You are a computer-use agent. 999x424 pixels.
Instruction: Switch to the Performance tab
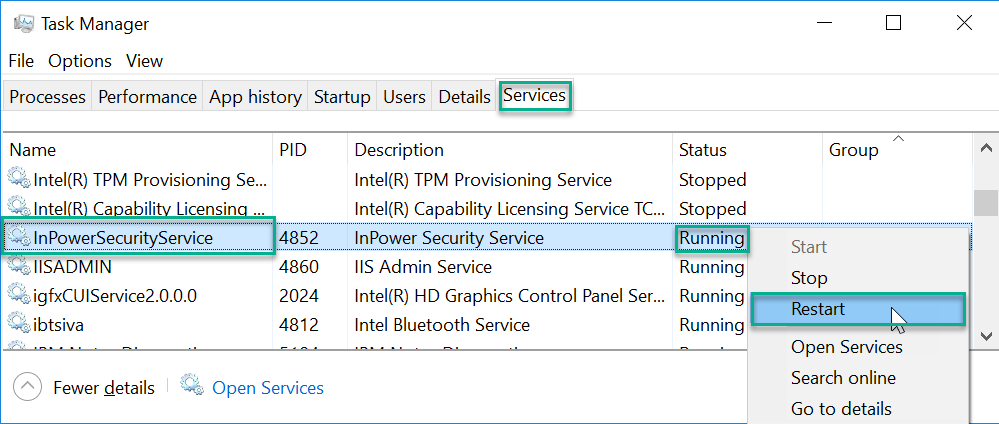tap(147, 97)
